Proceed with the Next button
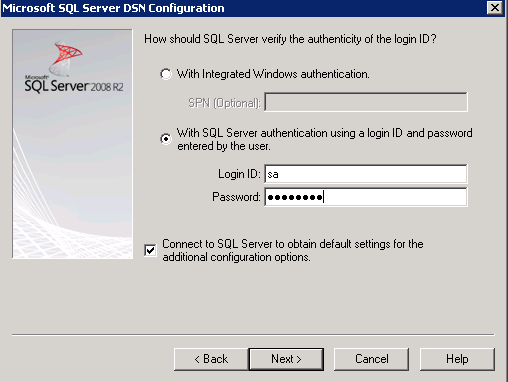The width and height of the screenshot is (508, 382). (286, 359)
